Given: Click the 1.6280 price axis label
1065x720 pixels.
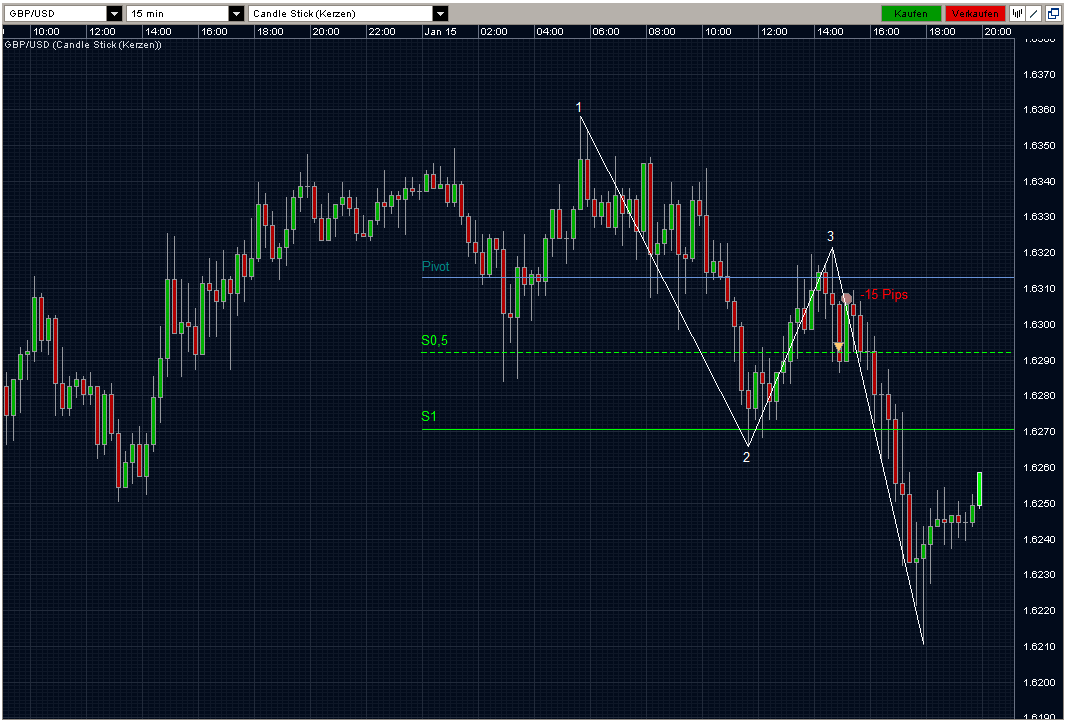Looking at the screenshot, I should click(x=1039, y=396).
